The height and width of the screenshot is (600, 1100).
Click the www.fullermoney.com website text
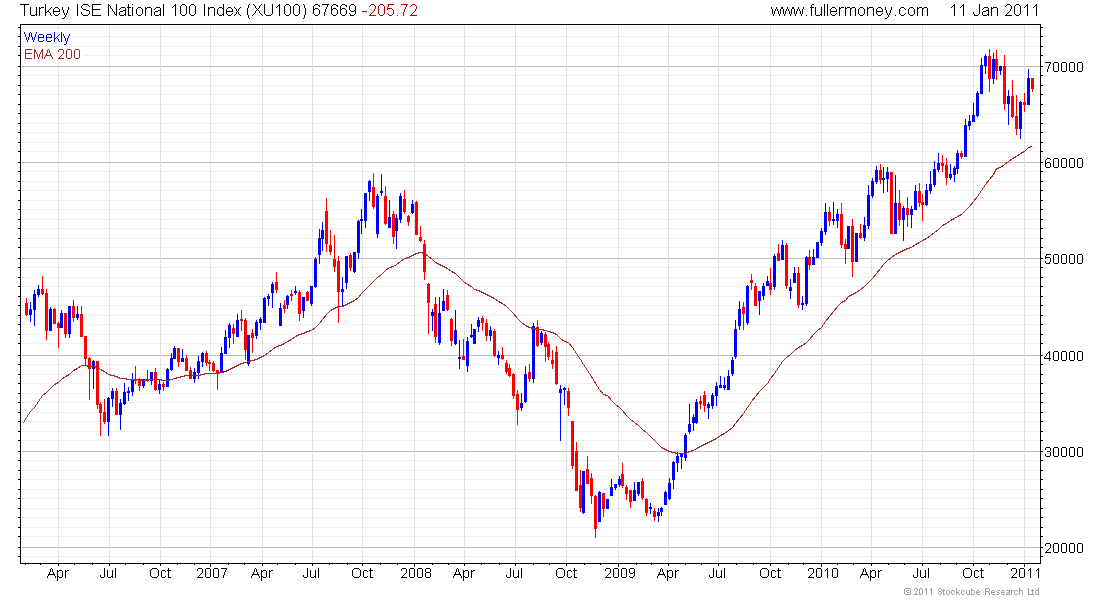click(x=849, y=11)
